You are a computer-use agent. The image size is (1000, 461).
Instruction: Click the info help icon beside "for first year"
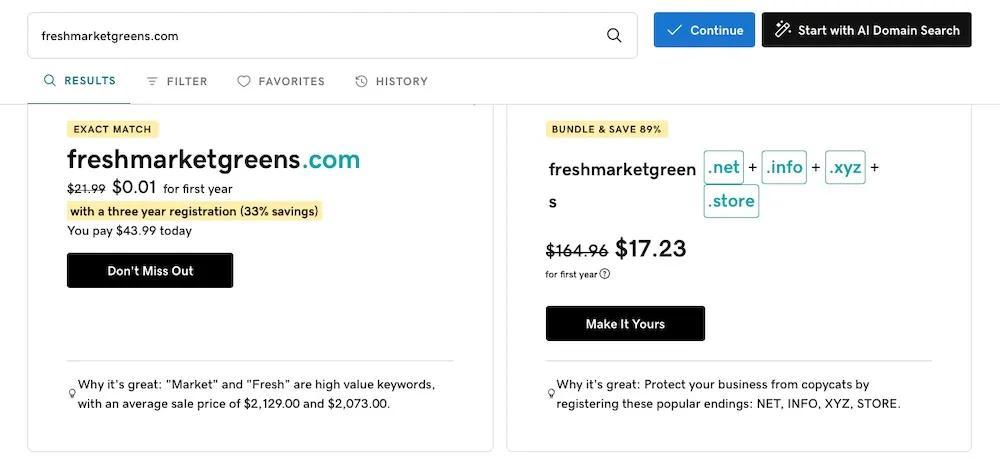tap(605, 274)
